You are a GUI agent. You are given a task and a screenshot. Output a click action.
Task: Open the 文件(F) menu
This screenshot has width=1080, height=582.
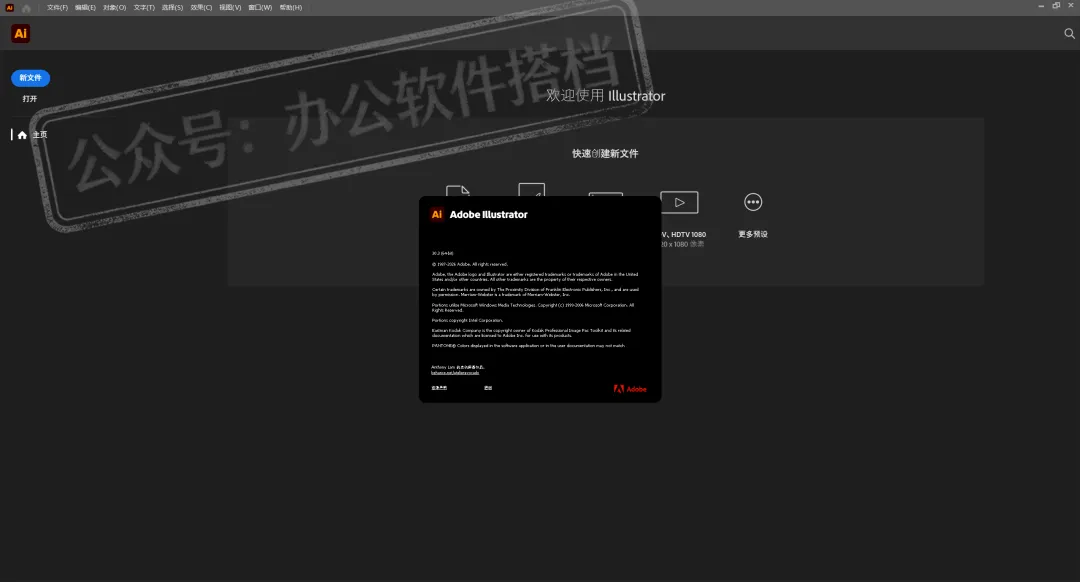(x=57, y=8)
